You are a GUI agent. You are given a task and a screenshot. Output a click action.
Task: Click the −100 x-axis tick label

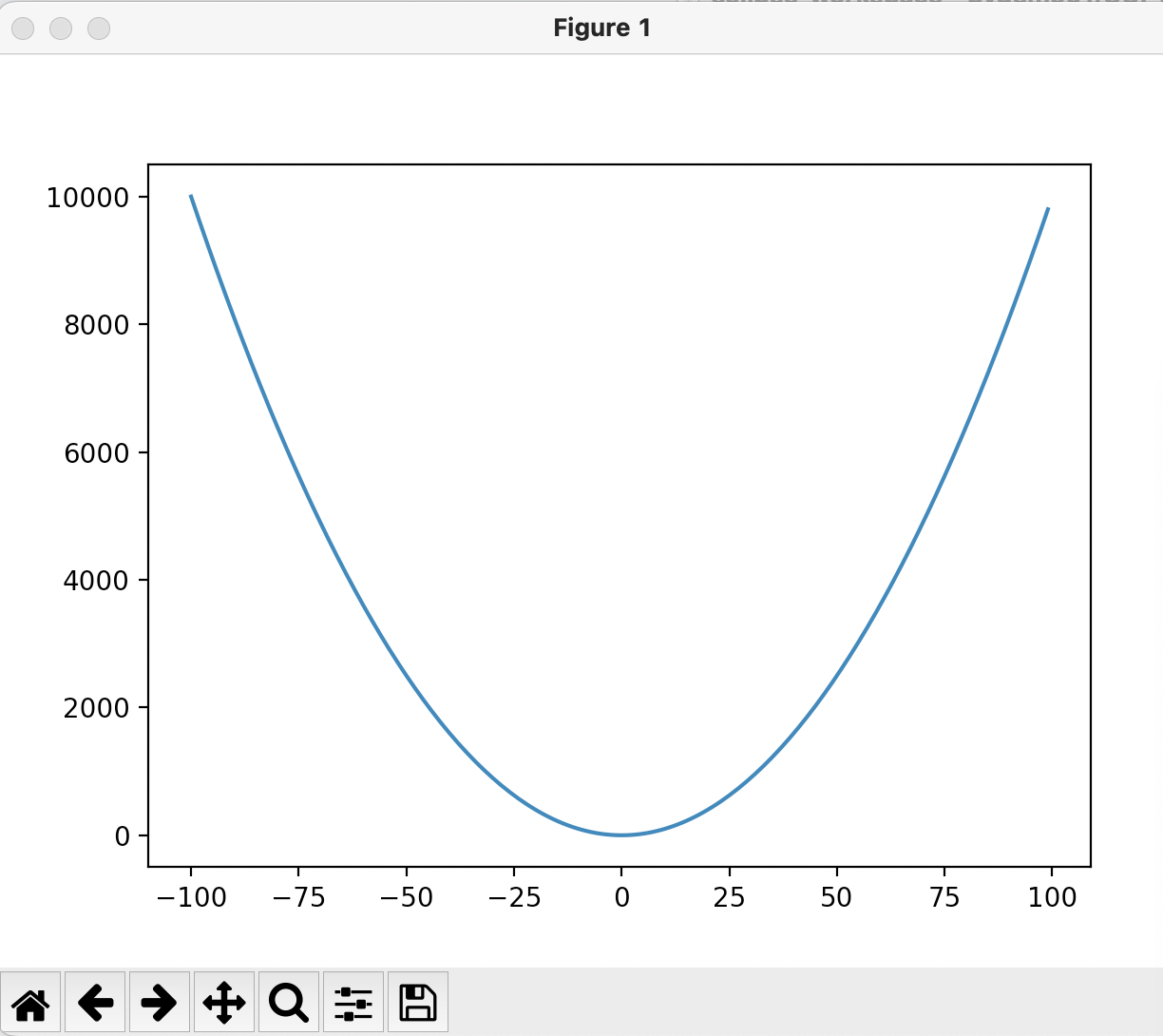coord(191,897)
